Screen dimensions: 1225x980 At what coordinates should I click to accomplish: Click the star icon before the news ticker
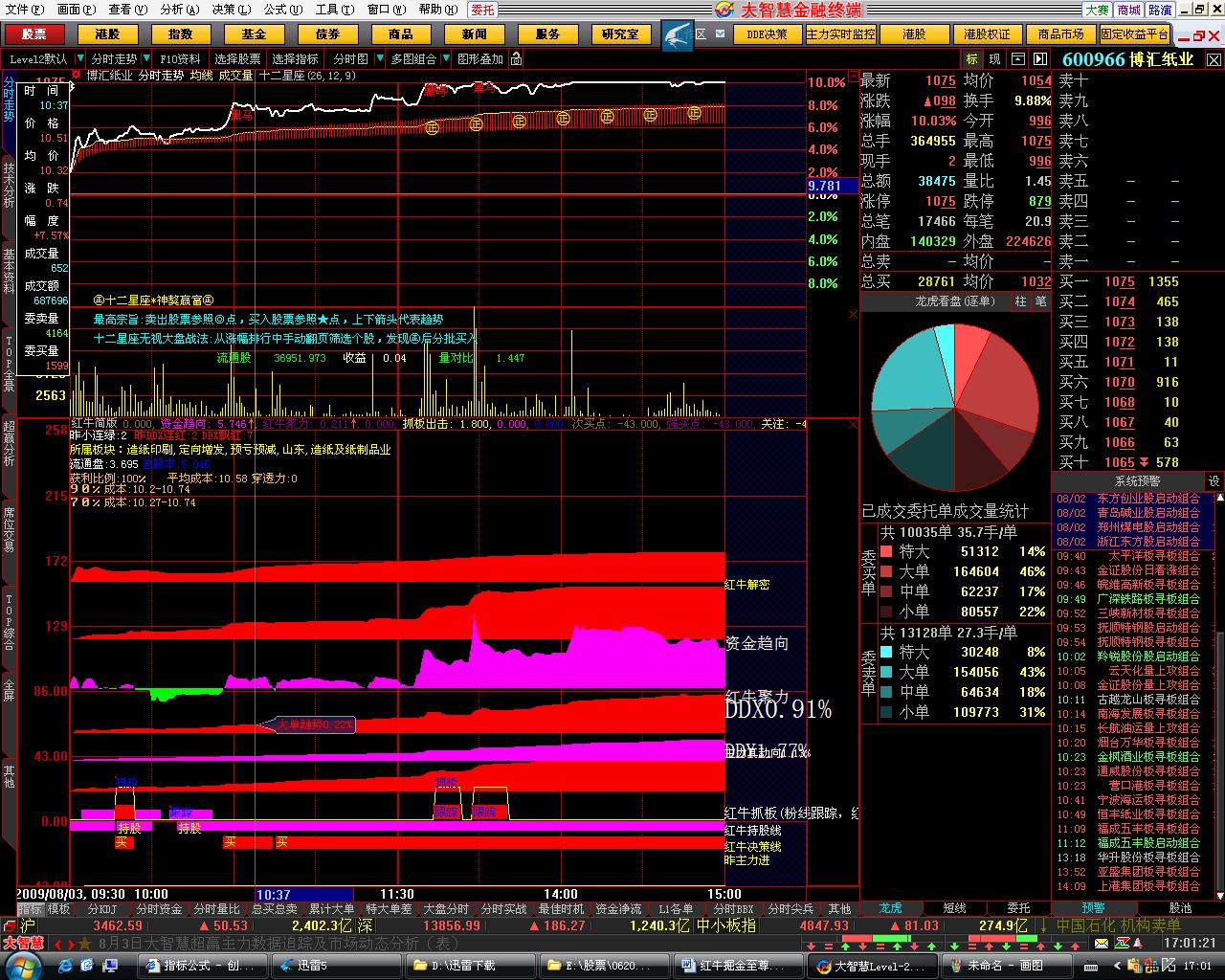(x=85, y=943)
